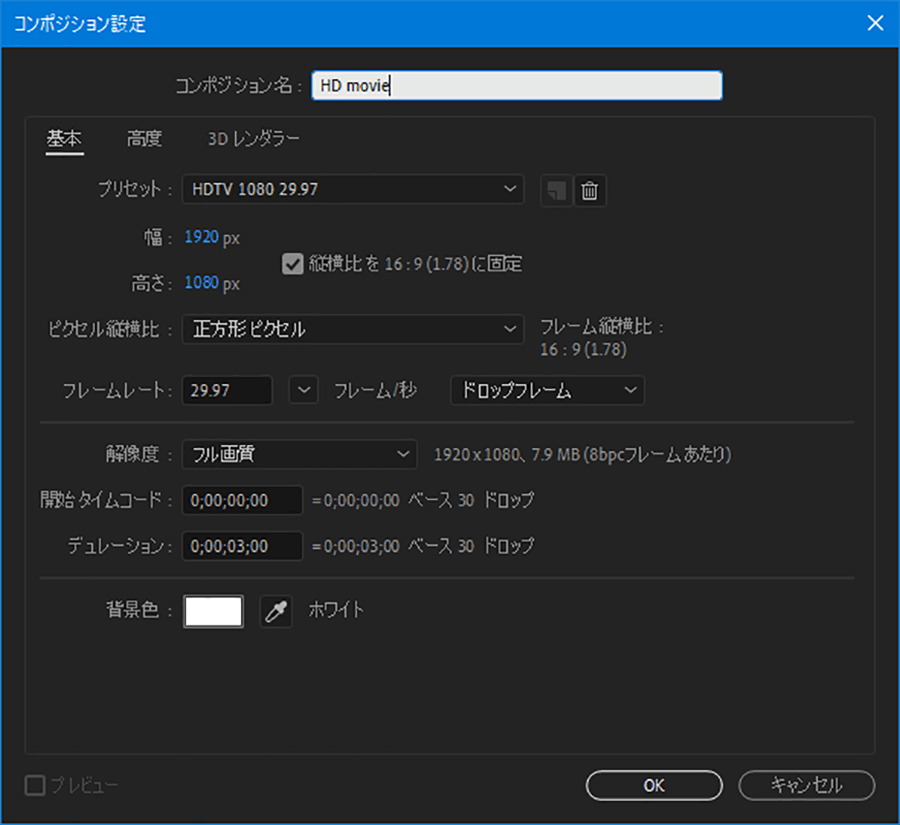Open the ピクセル縦横比 dropdown 正方形ピクセル
900x825 pixels.
click(353, 329)
